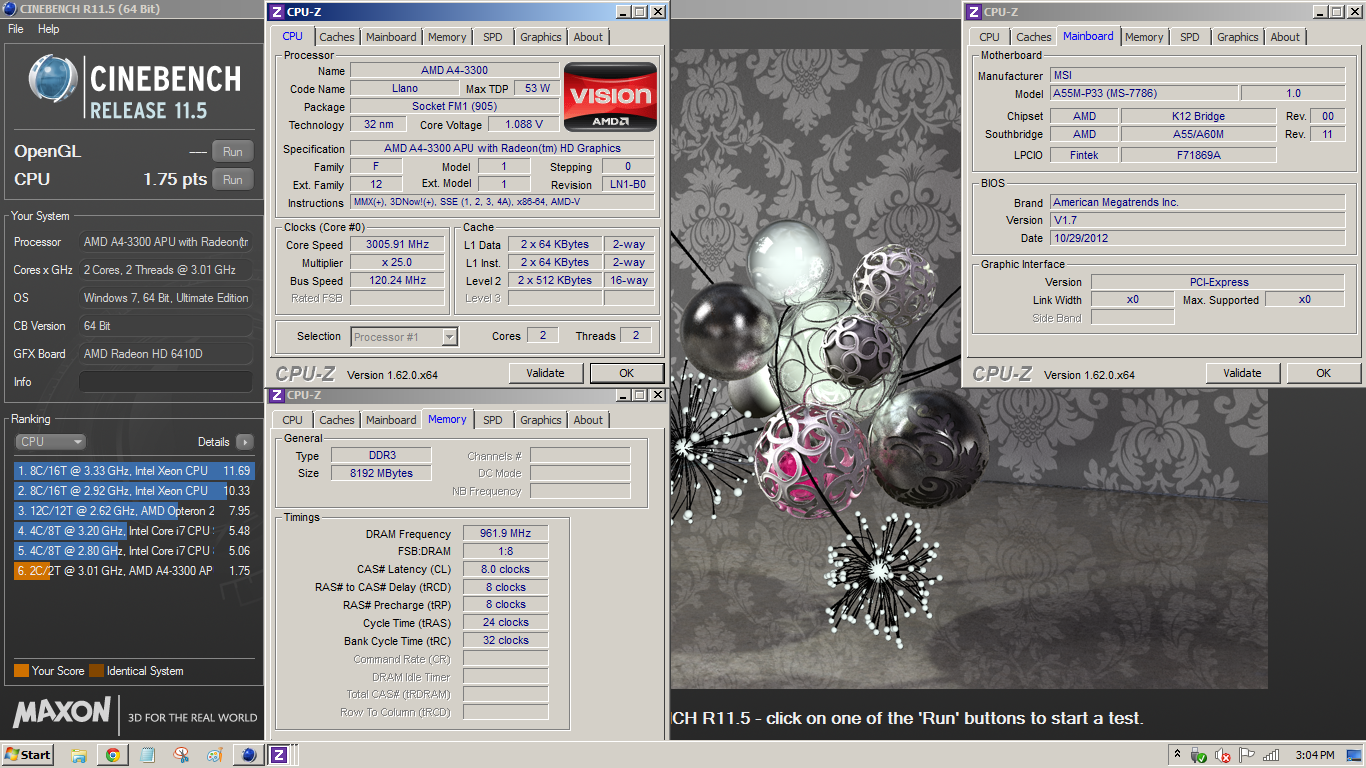Open the Processor #1 selection dropdown
This screenshot has height=768, width=1366.
coord(404,337)
